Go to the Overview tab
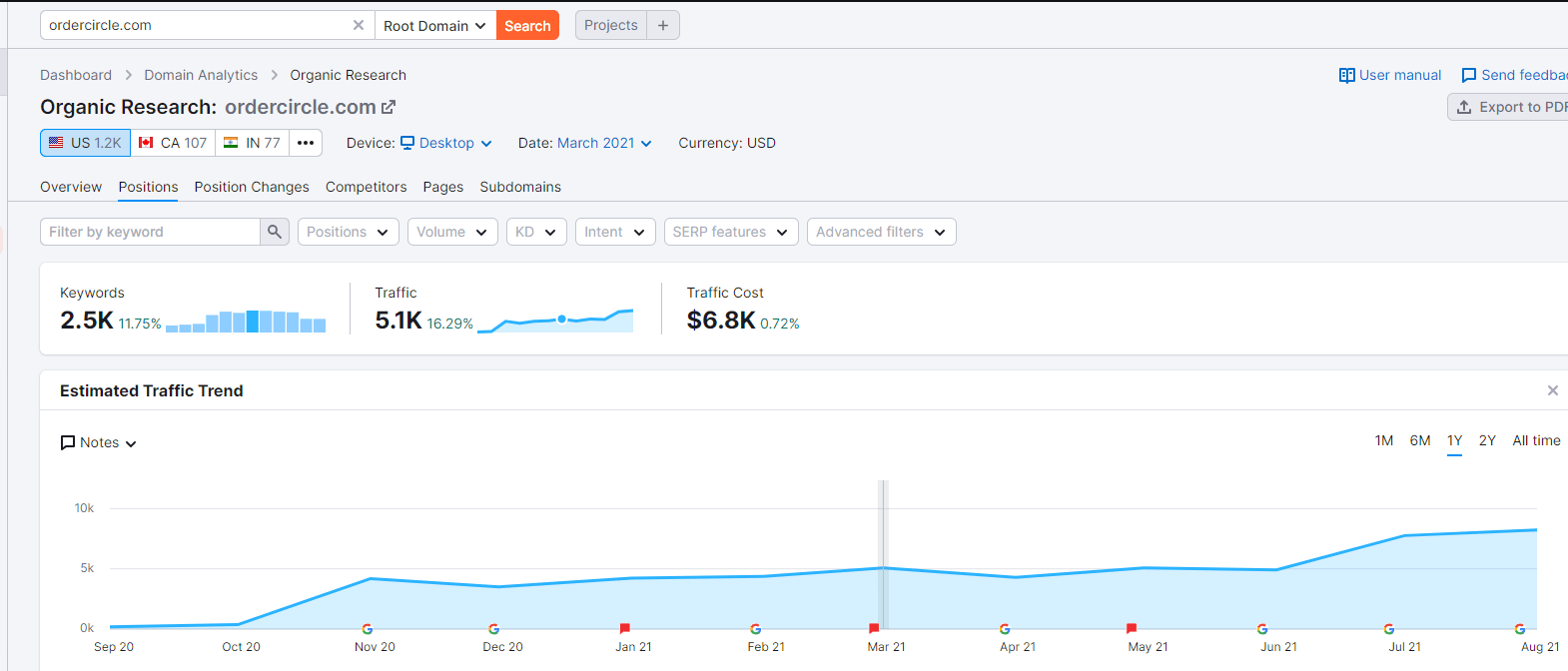The image size is (1568, 671). [x=71, y=187]
